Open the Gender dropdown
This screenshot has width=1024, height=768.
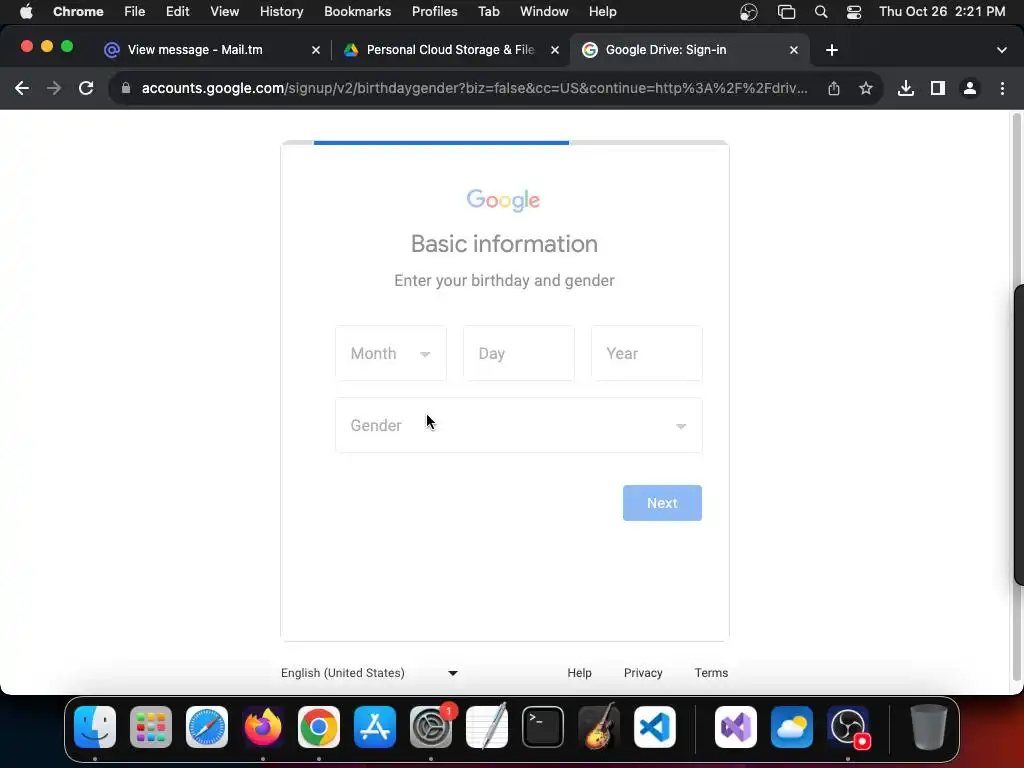click(x=519, y=425)
